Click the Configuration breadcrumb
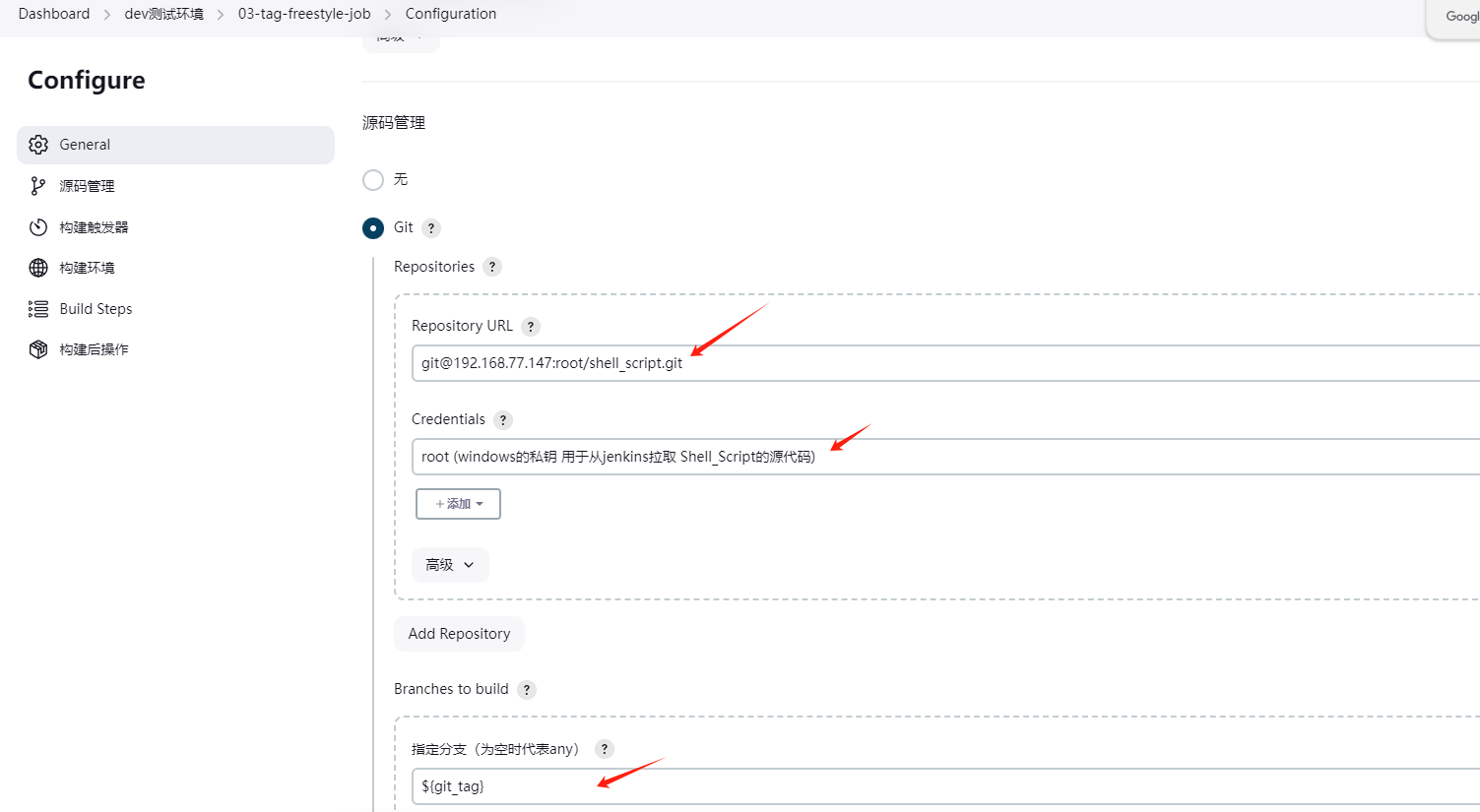This screenshot has width=1480, height=812. tap(451, 14)
